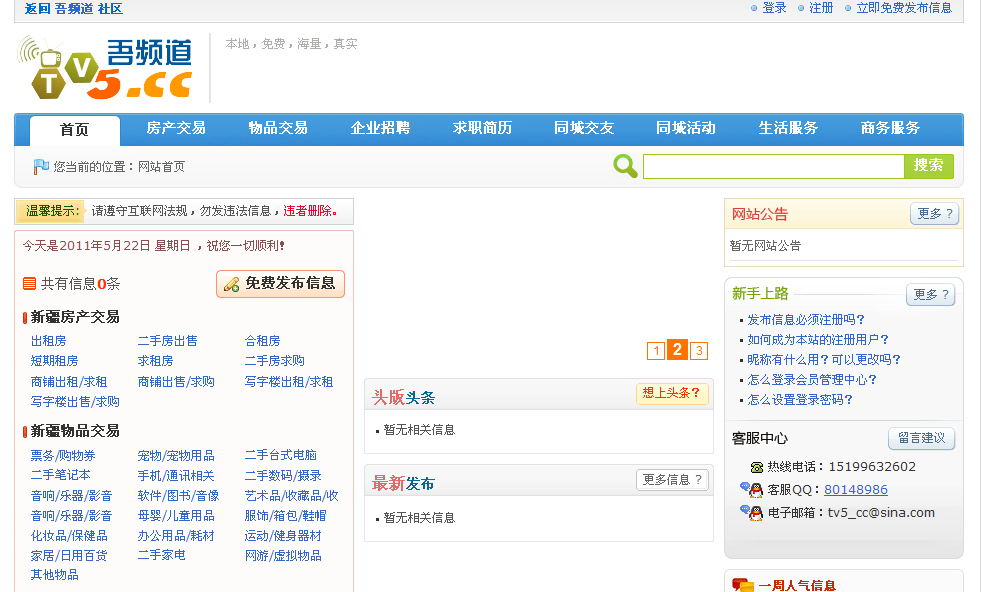
Task: Click 登录 link at top right
Action: click(774, 8)
